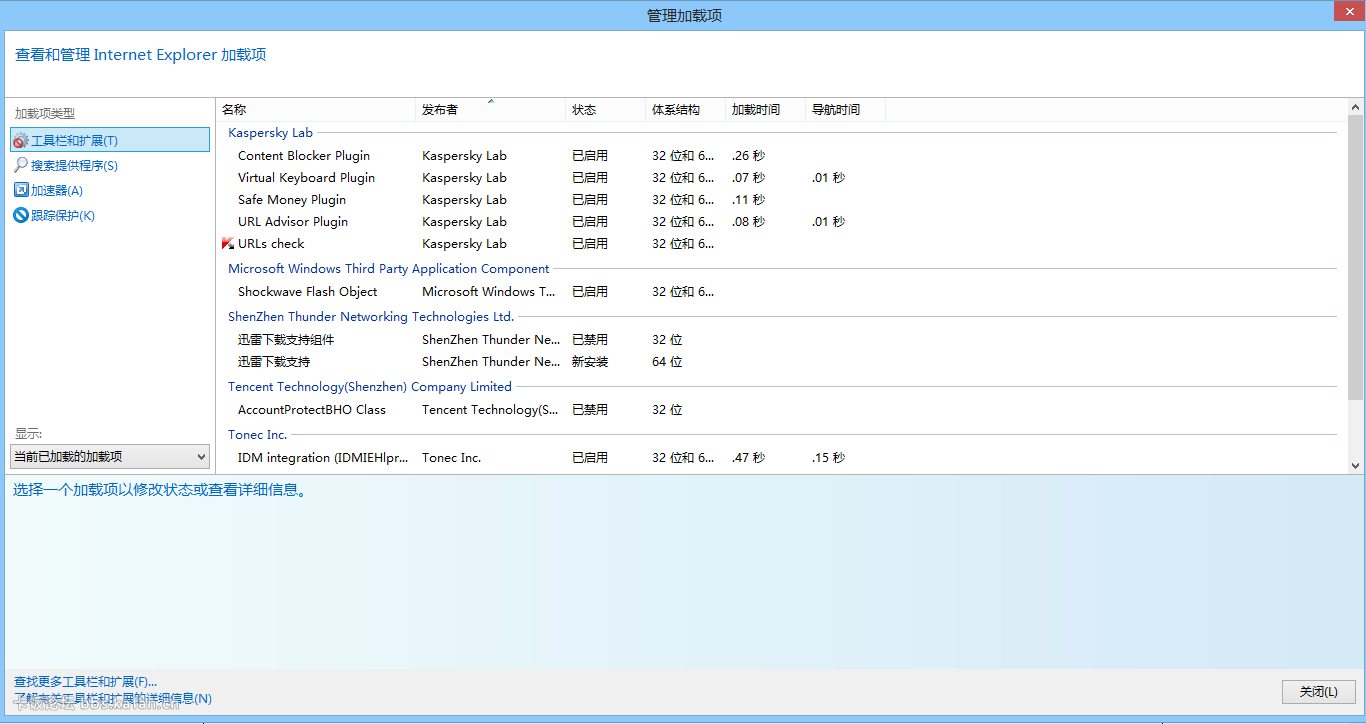Select 工具栏和扩展(T) add-on type
This screenshot has width=1366, height=724.
point(110,140)
